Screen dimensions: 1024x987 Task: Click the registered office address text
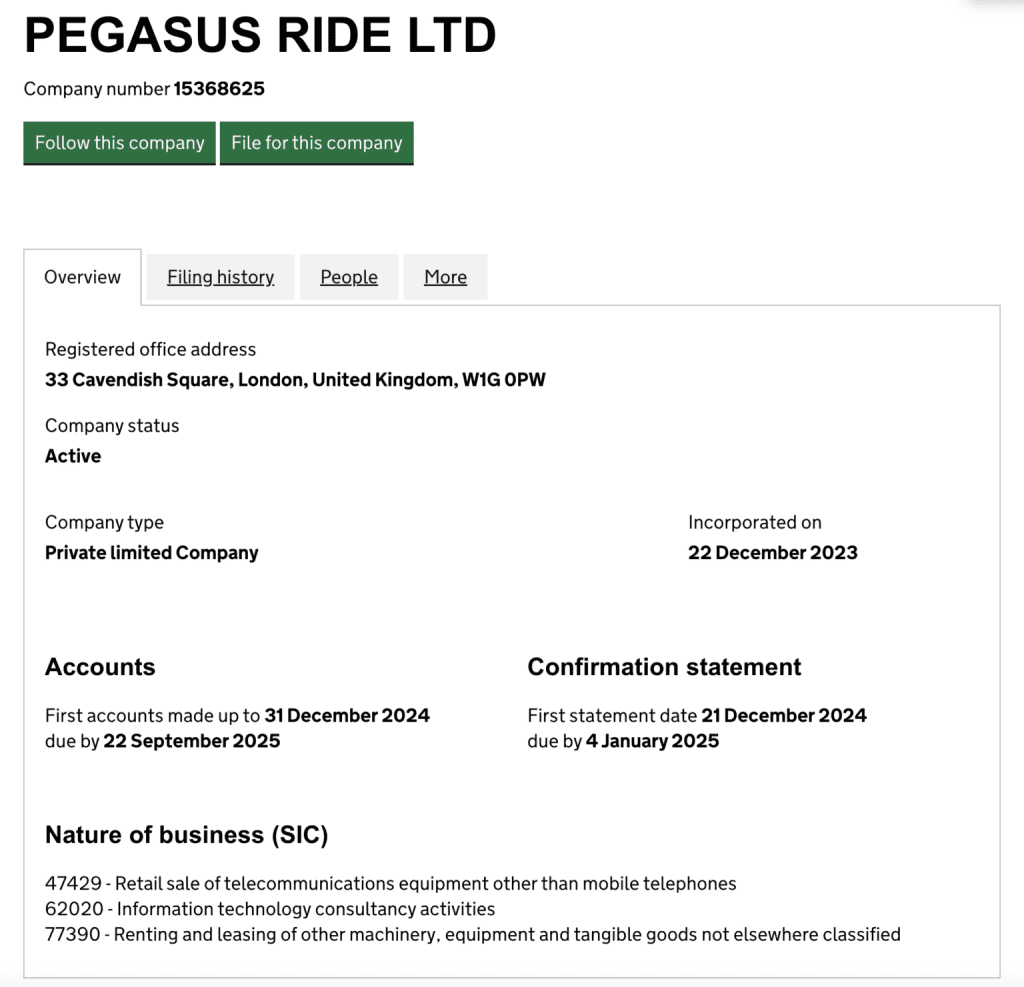[x=295, y=380]
